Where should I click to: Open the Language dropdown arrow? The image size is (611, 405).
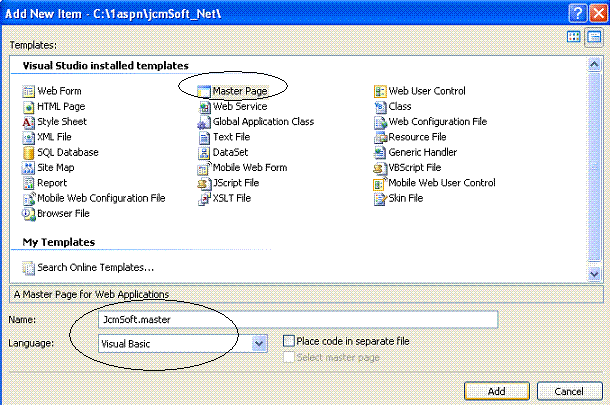pyautogui.click(x=259, y=343)
